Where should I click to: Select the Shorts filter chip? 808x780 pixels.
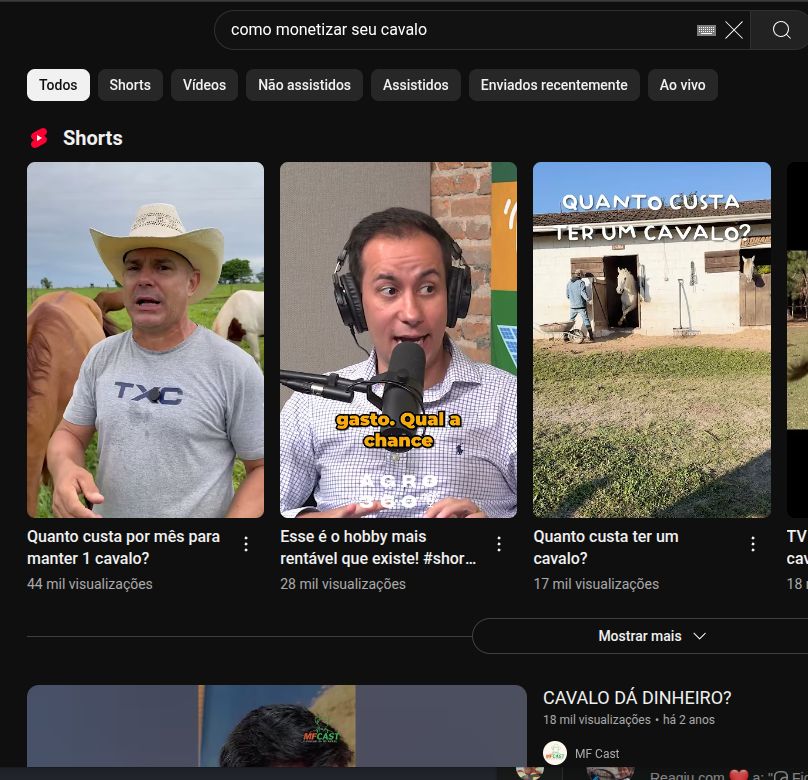pyautogui.click(x=130, y=85)
